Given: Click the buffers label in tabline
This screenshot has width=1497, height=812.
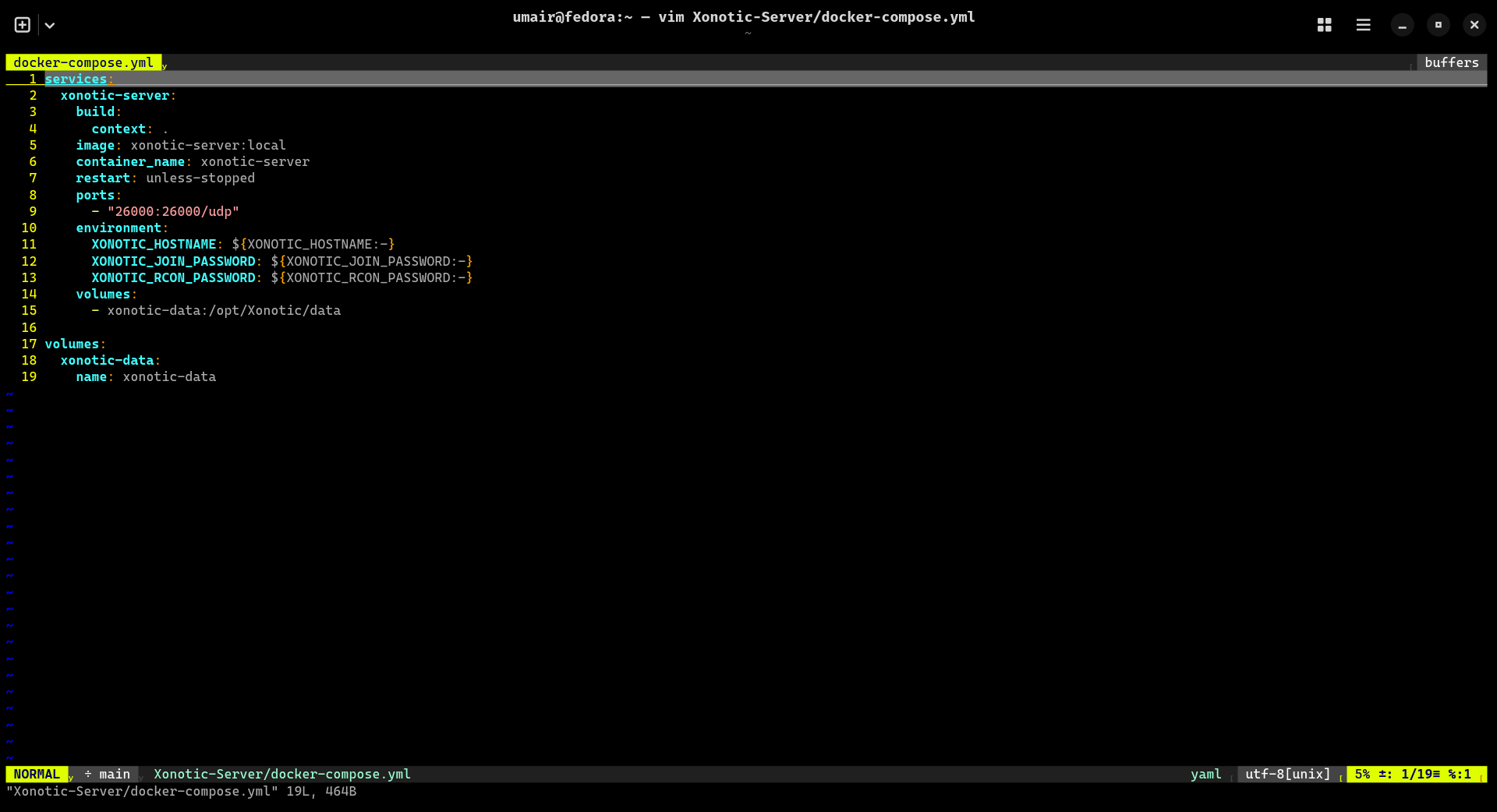Looking at the screenshot, I should (1451, 62).
